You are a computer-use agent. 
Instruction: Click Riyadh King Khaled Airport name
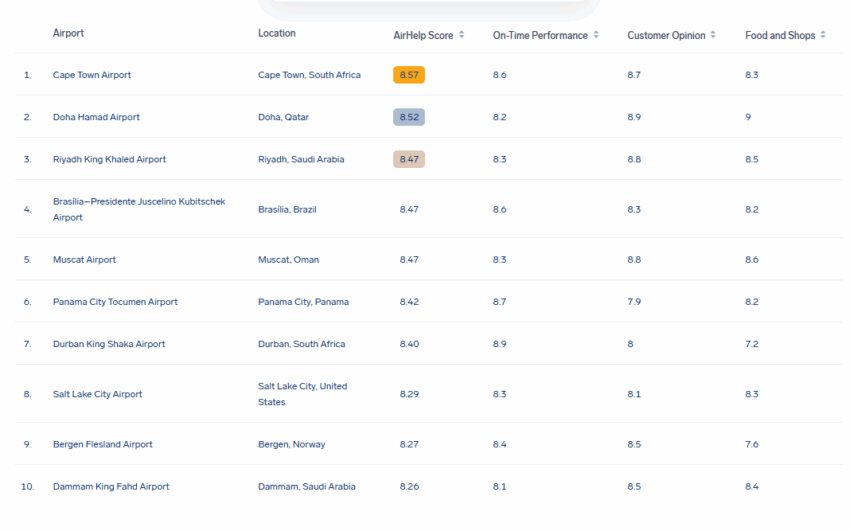point(109,159)
